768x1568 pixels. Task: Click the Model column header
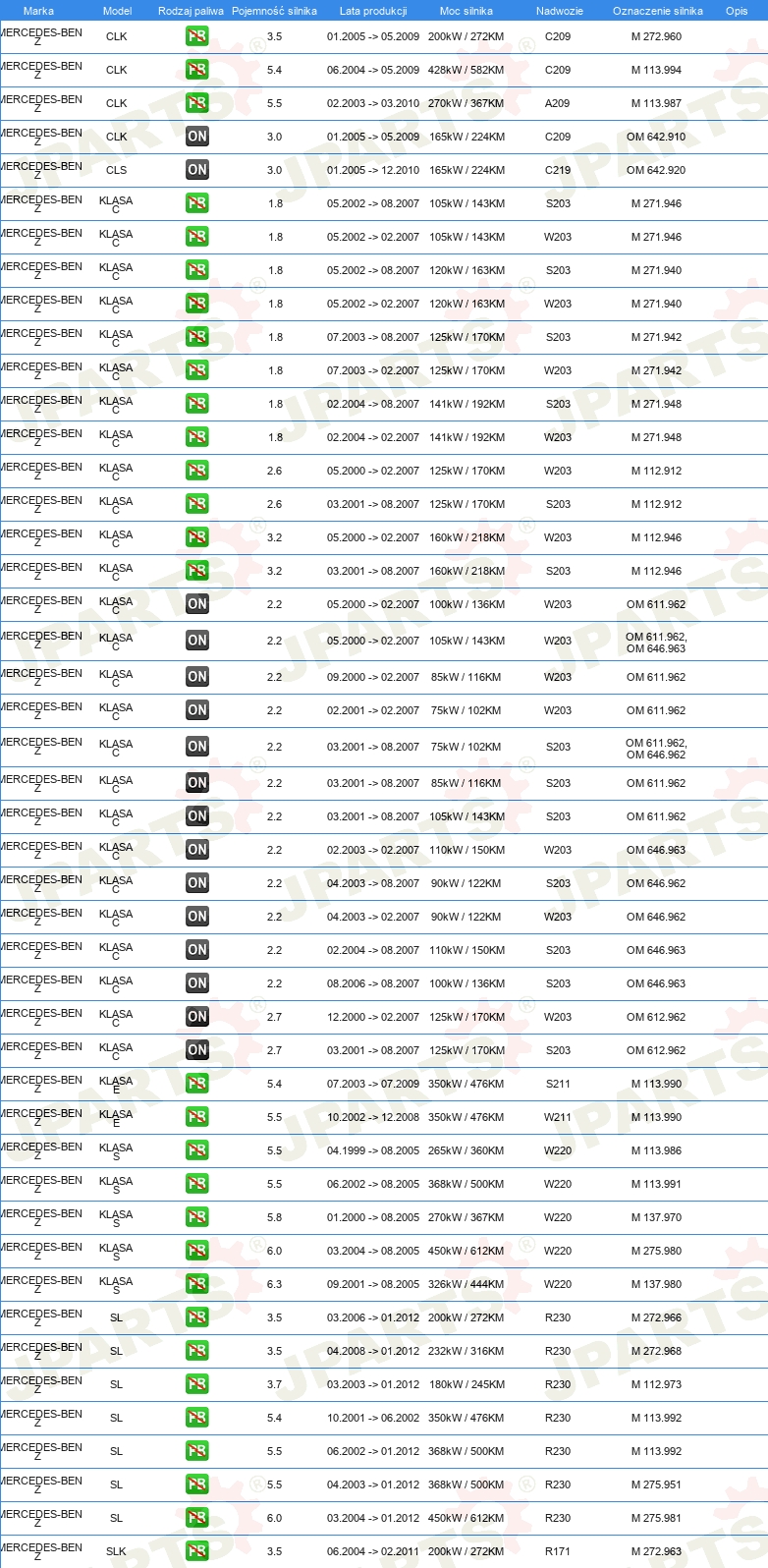click(x=118, y=11)
